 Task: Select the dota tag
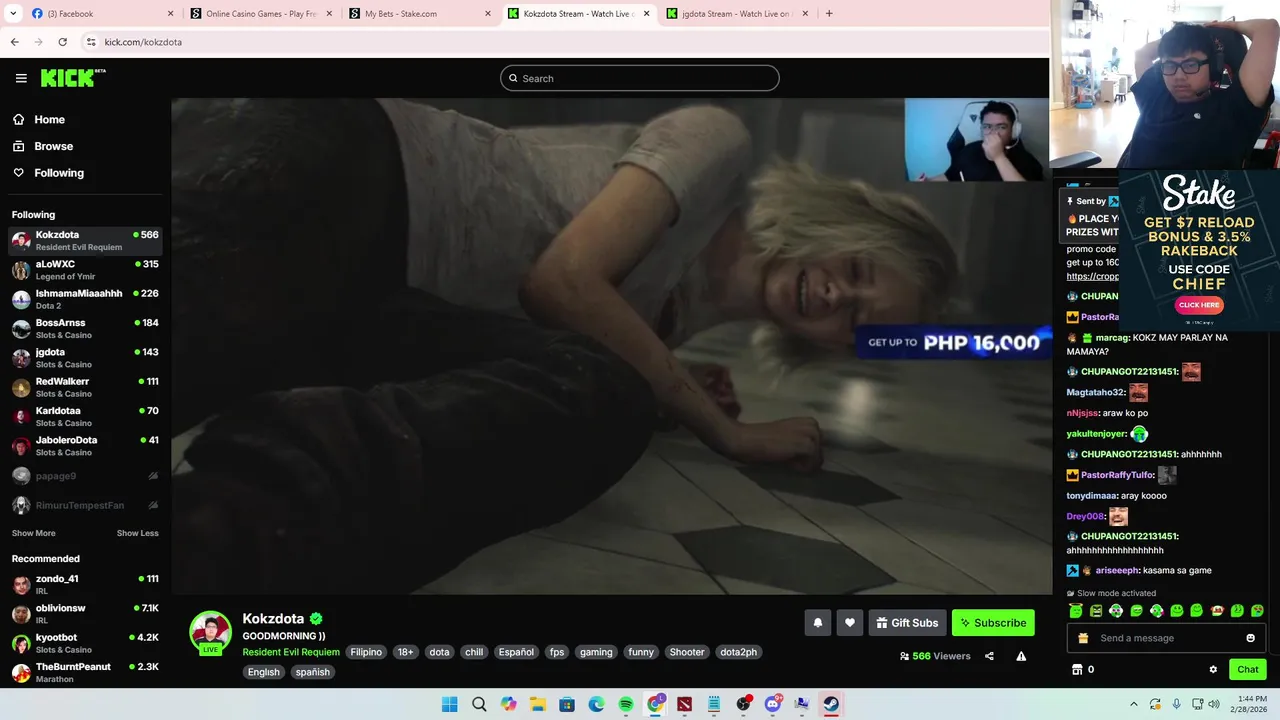tap(439, 652)
